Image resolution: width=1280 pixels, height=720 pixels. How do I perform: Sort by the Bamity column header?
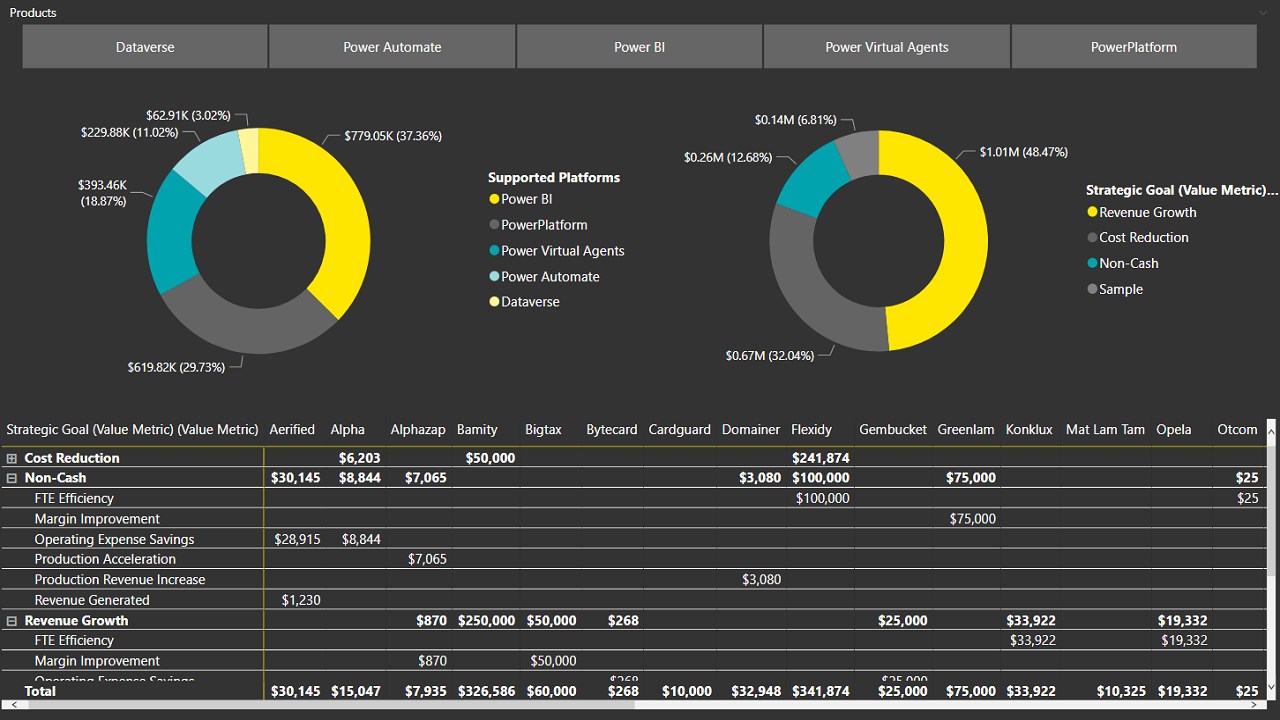click(x=477, y=429)
